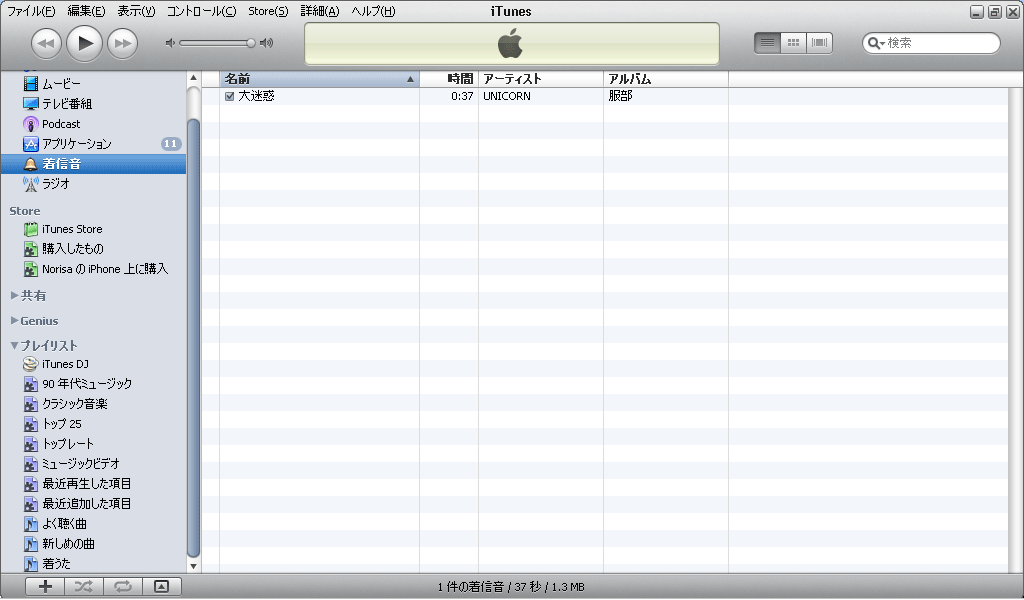Click the sidebar scrollbar up arrow
1024x600 pixels.
pos(193,78)
